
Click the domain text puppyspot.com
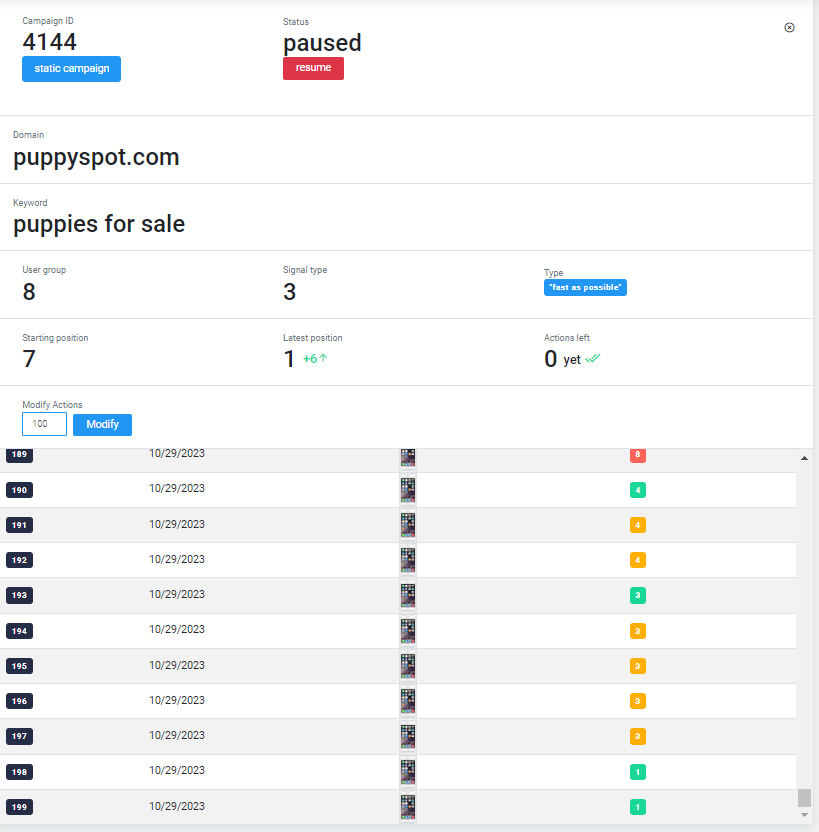[x=96, y=158]
